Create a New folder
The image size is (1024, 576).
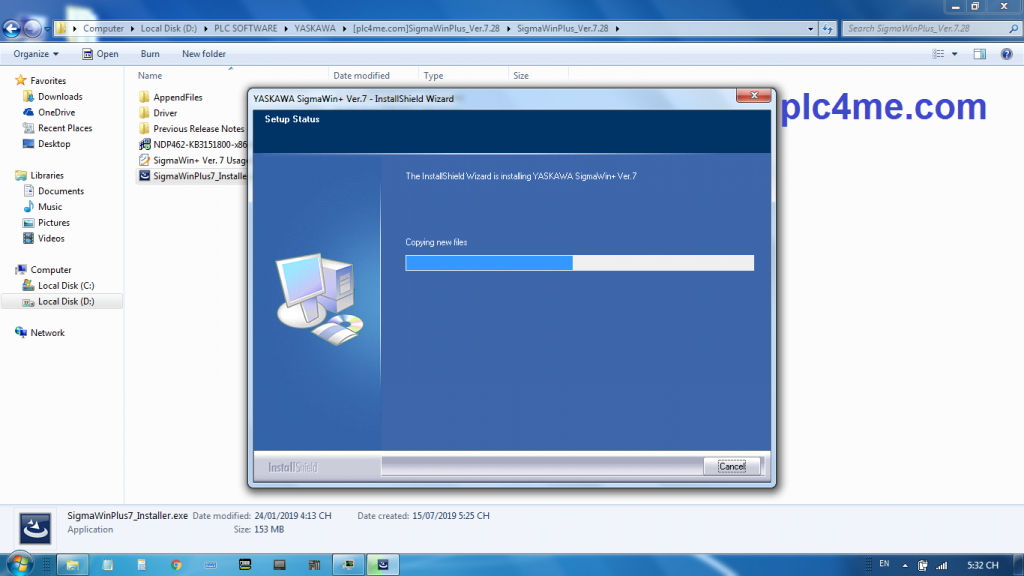[204, 54]
